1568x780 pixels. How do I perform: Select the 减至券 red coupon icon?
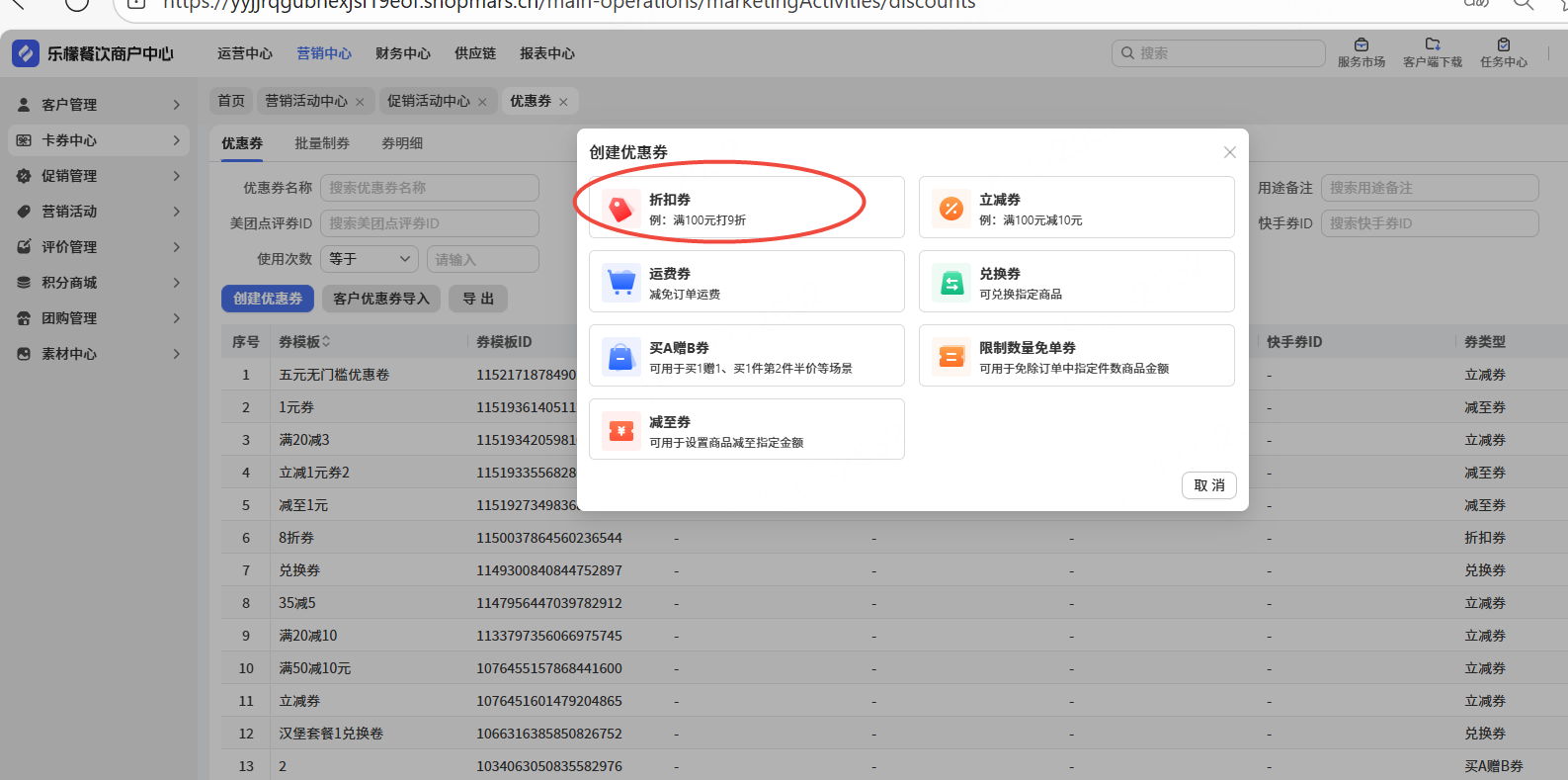pos(621,430)
